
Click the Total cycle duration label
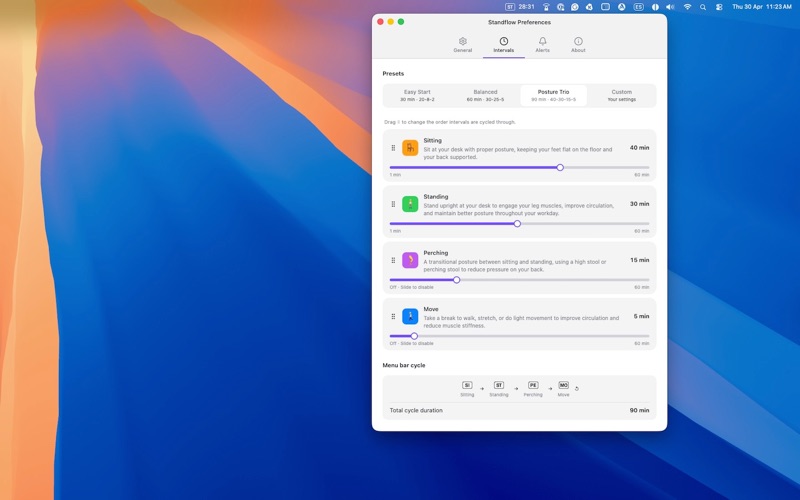pyautogui.click(x=416, y=410)
